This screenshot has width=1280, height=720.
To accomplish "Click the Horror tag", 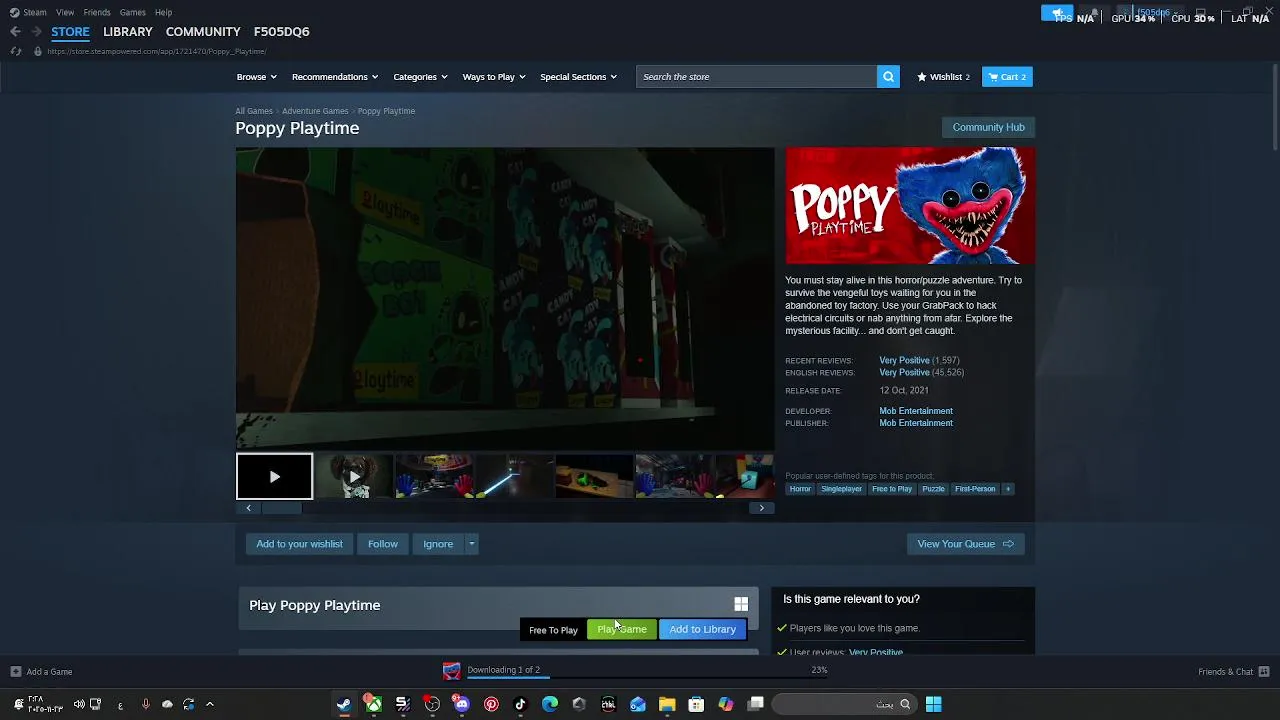I will click(800, 489).
